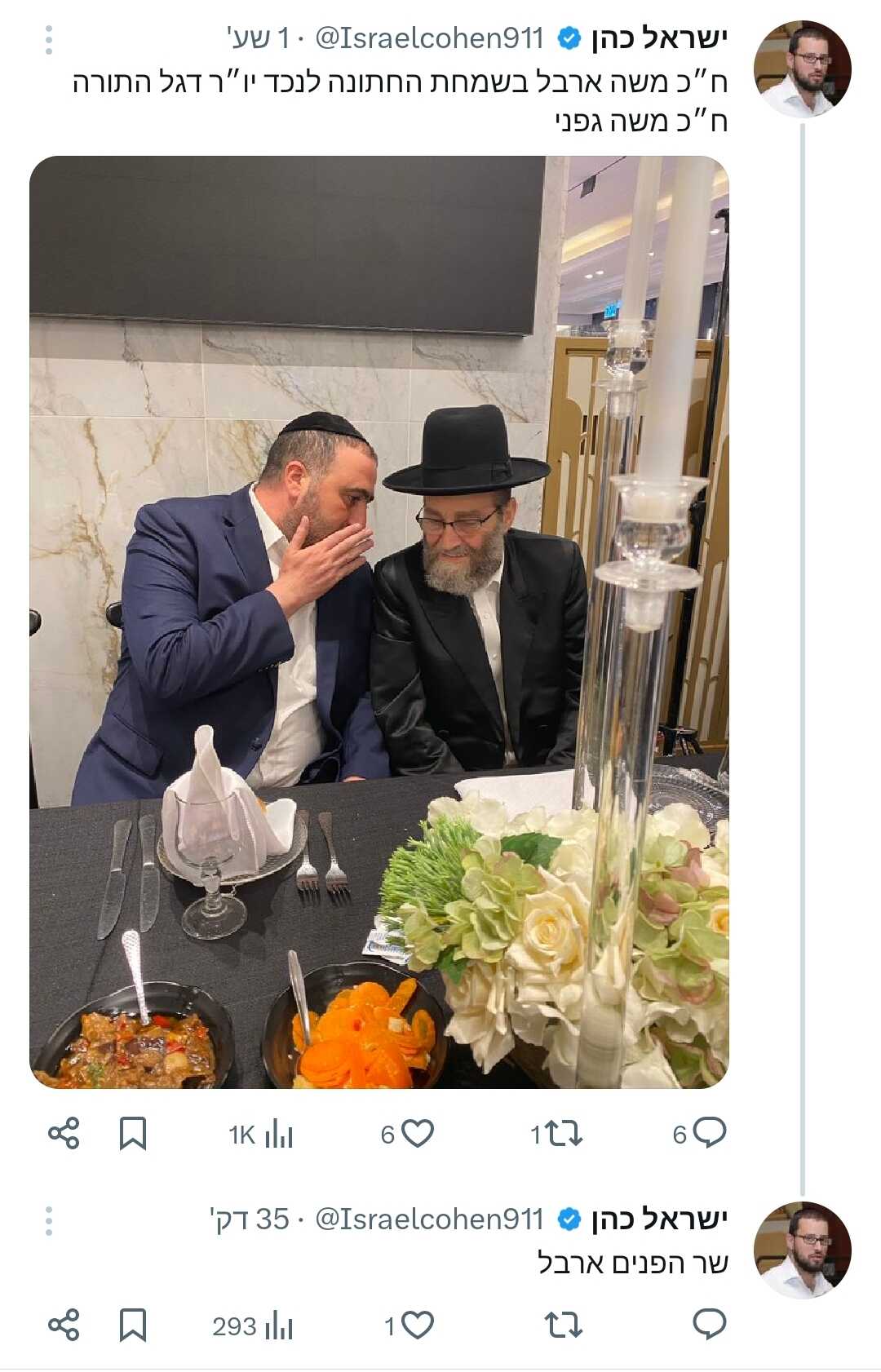Open the profile avatar on first tweet

[x=803, y=69]
